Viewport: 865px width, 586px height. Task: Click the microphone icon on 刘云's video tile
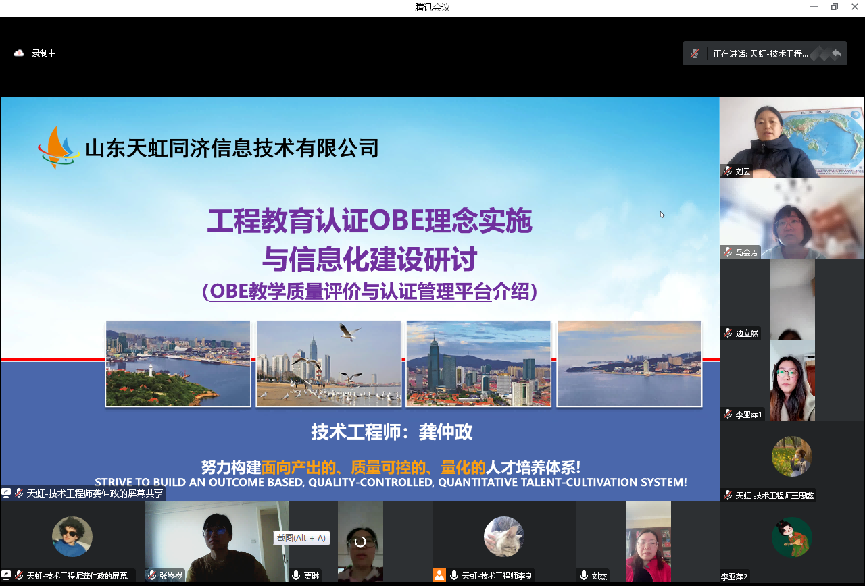click(728, 171)
